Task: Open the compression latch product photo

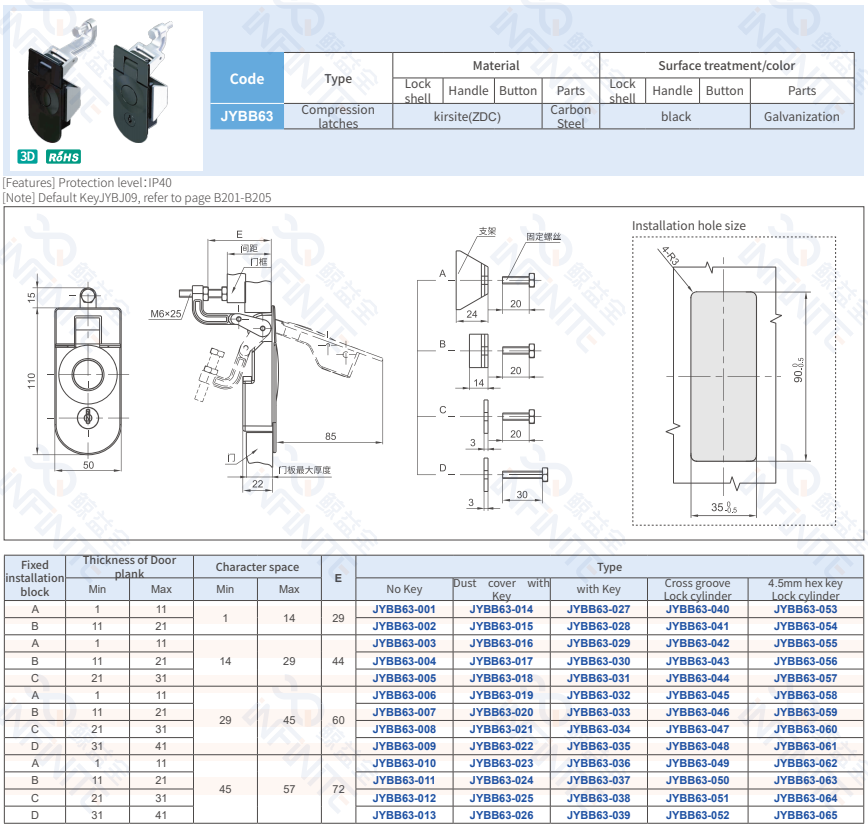Action: click(103, 87)
